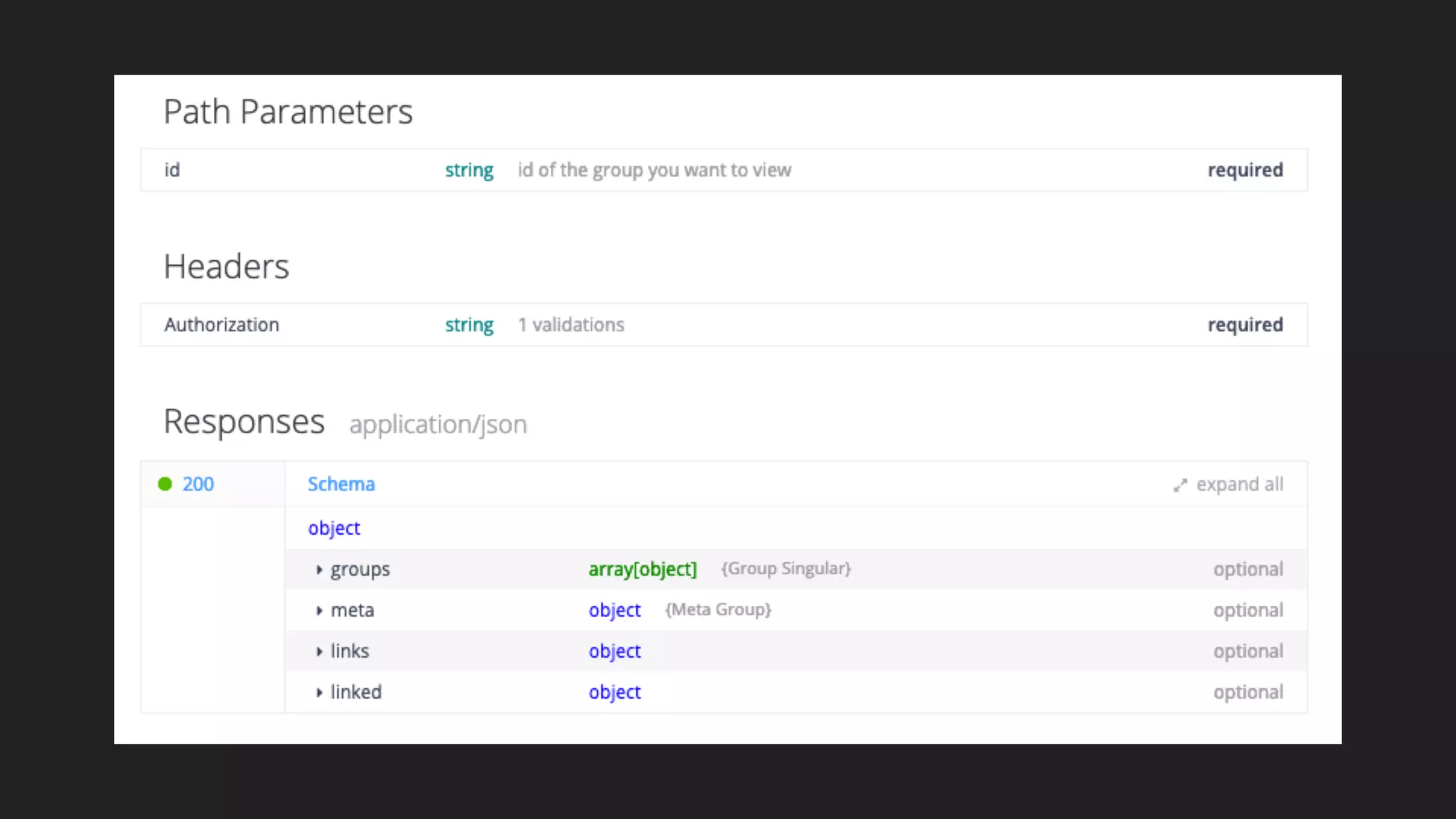Click the expand all link
The width and height of the screenshot is (1456, 819).
1239,484
